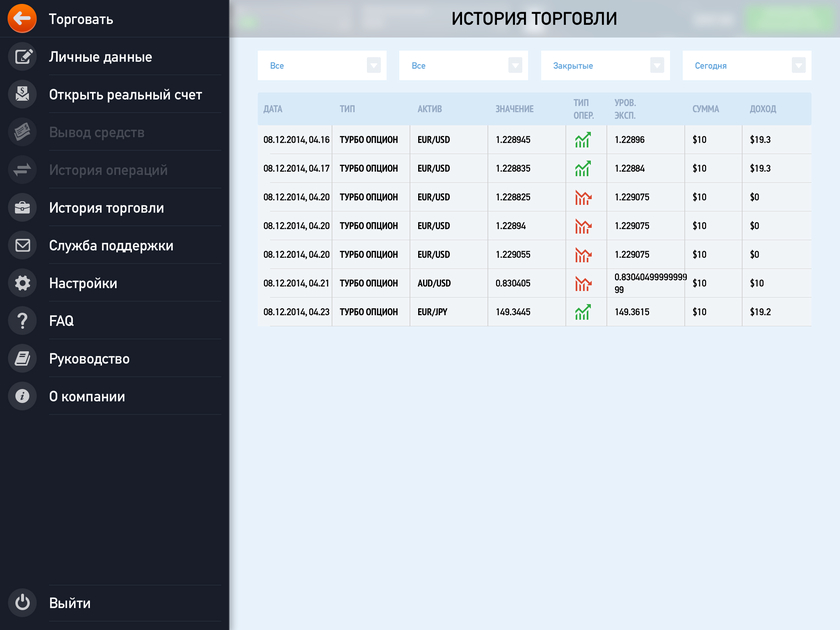Screen dimensions: 840x630
Task: Click the 'EUR/JPY' asset cell
Action: pyautogui.click(x=432, y=312)
